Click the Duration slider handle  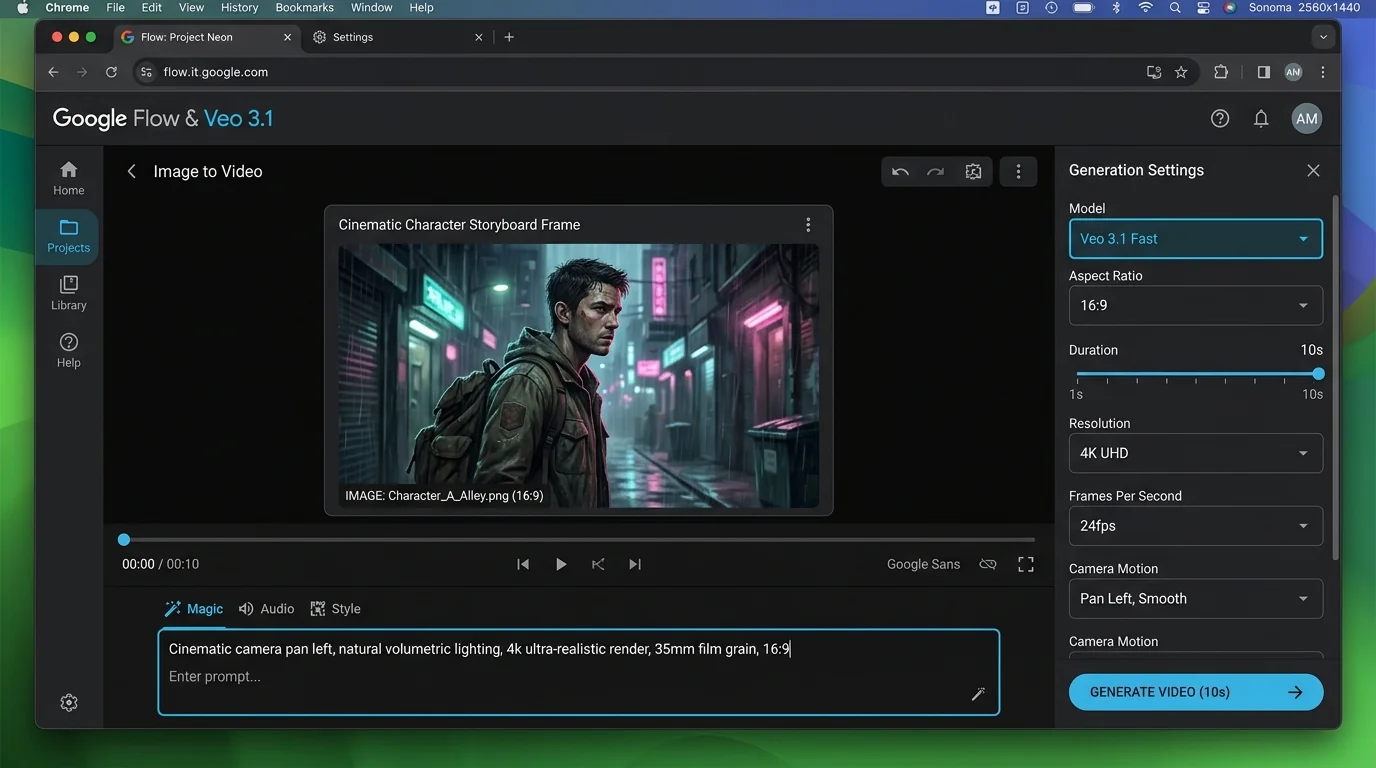pyautogui.click(x=1318, y=374)
